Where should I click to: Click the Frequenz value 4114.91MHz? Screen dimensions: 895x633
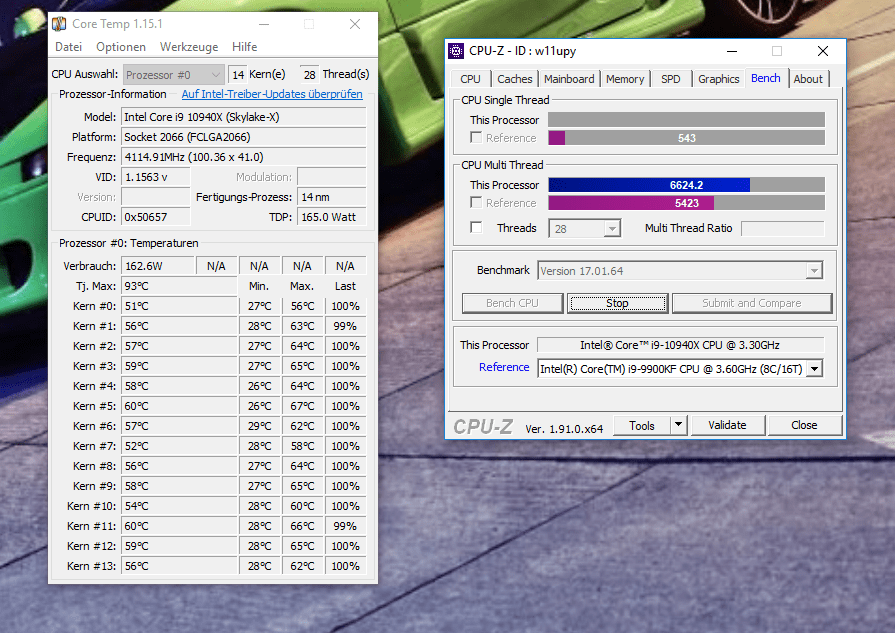243,157
